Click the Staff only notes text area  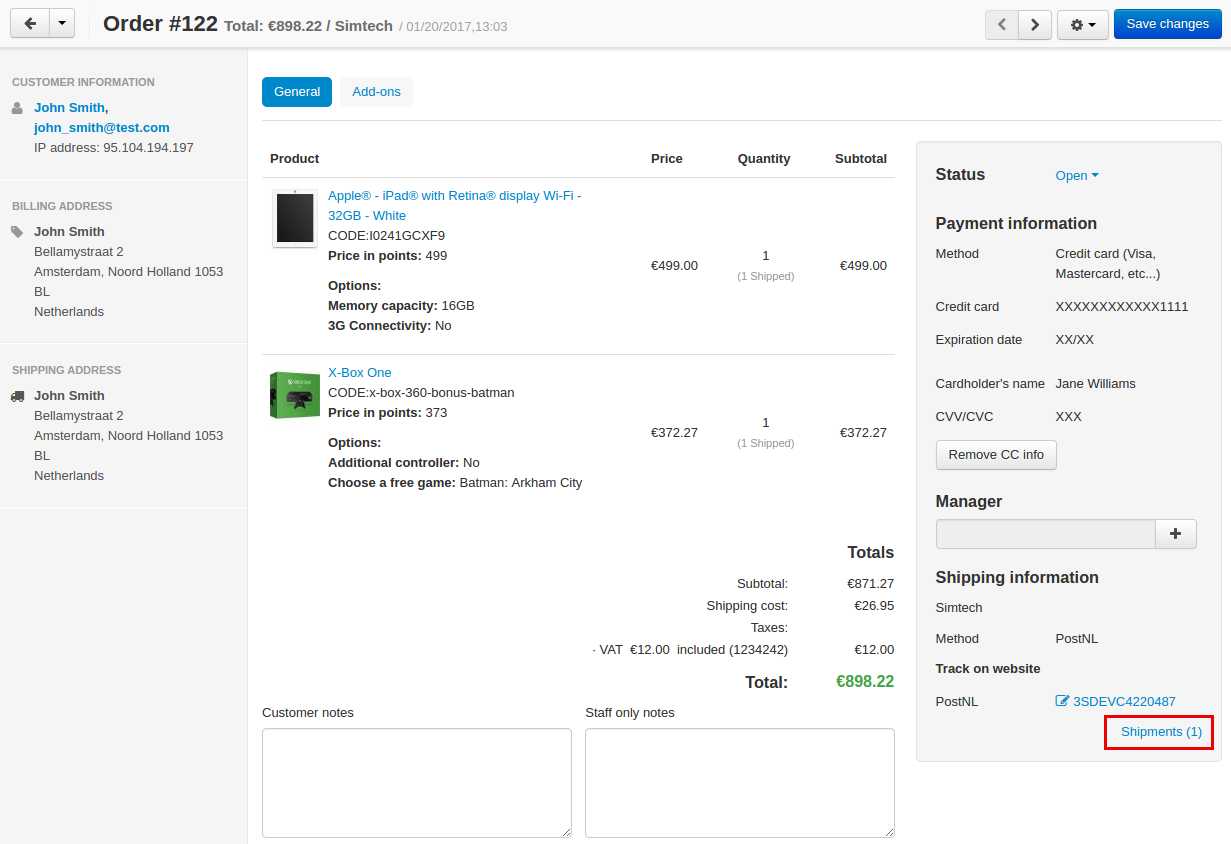click(740, 783)
